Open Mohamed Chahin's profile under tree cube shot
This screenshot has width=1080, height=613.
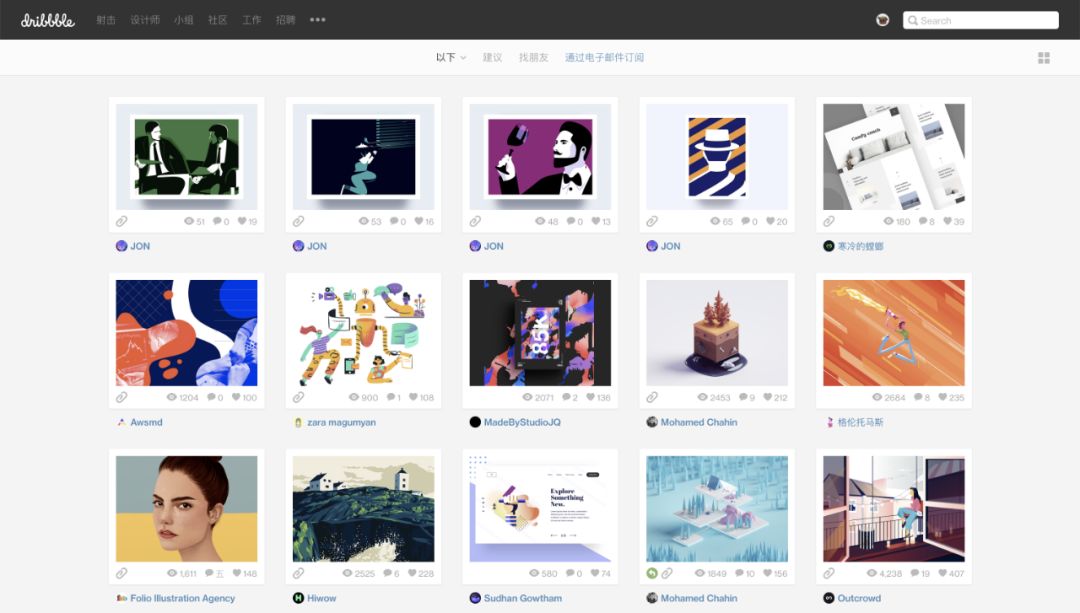click(x=698, y=422)
